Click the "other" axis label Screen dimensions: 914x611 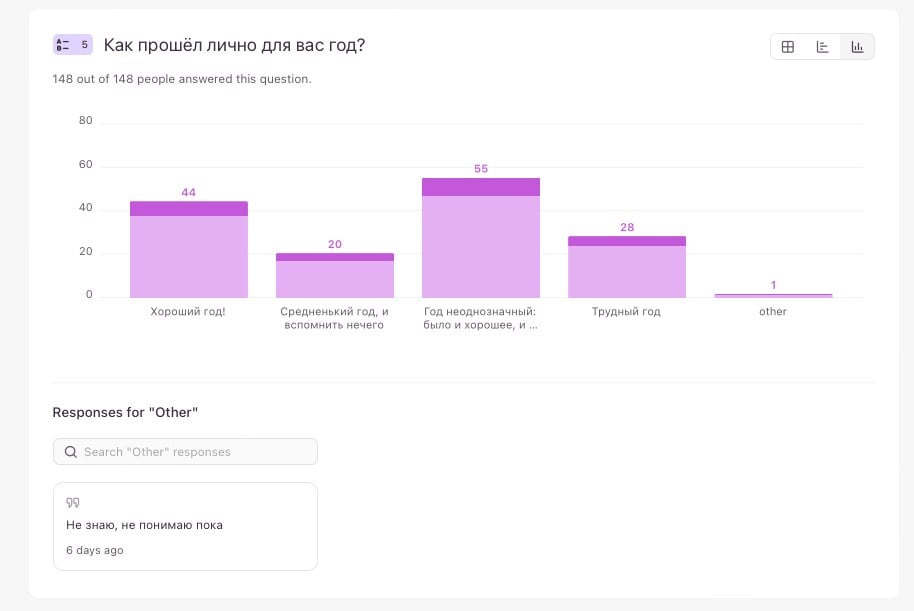[x=773, y=312]
